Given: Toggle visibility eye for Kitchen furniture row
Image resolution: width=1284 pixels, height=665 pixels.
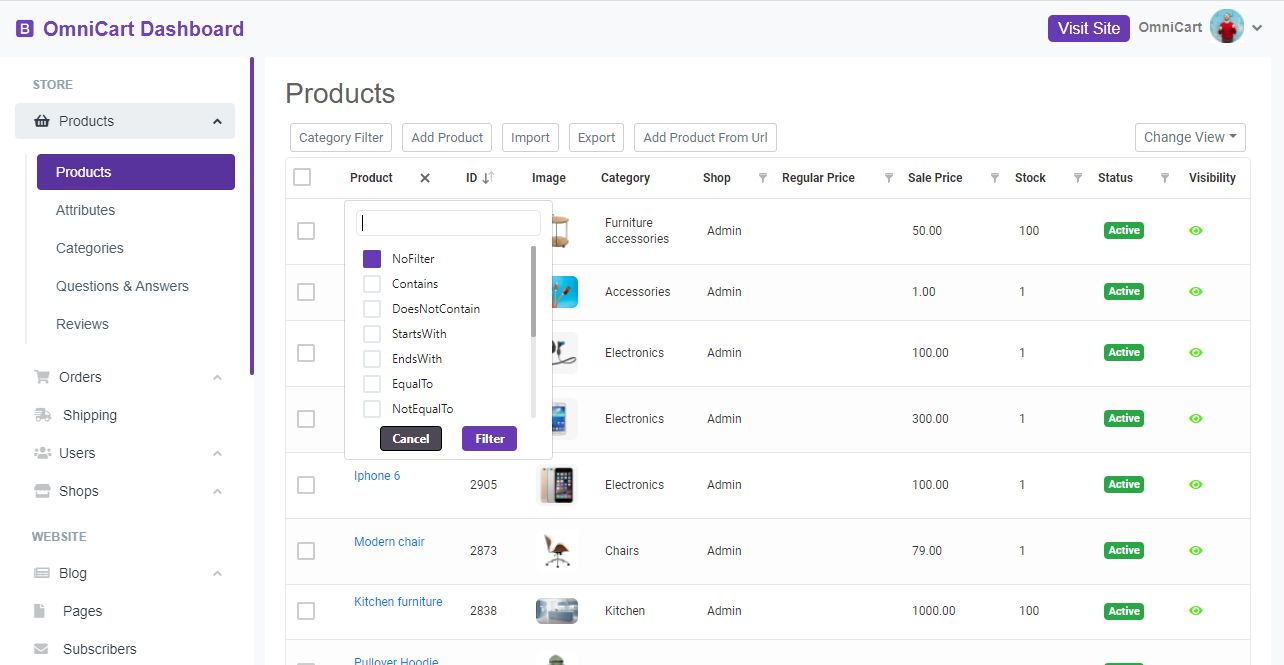Looking at the screenshot, I should [1196, 611].
